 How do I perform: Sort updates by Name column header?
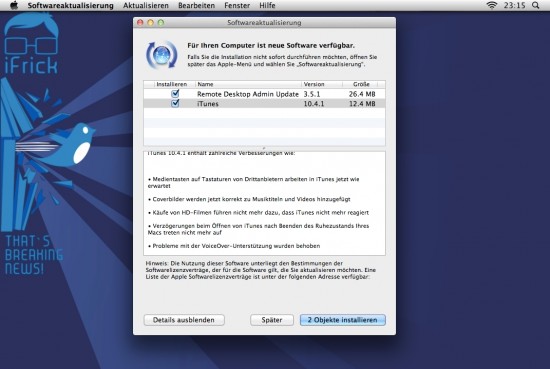248,84
